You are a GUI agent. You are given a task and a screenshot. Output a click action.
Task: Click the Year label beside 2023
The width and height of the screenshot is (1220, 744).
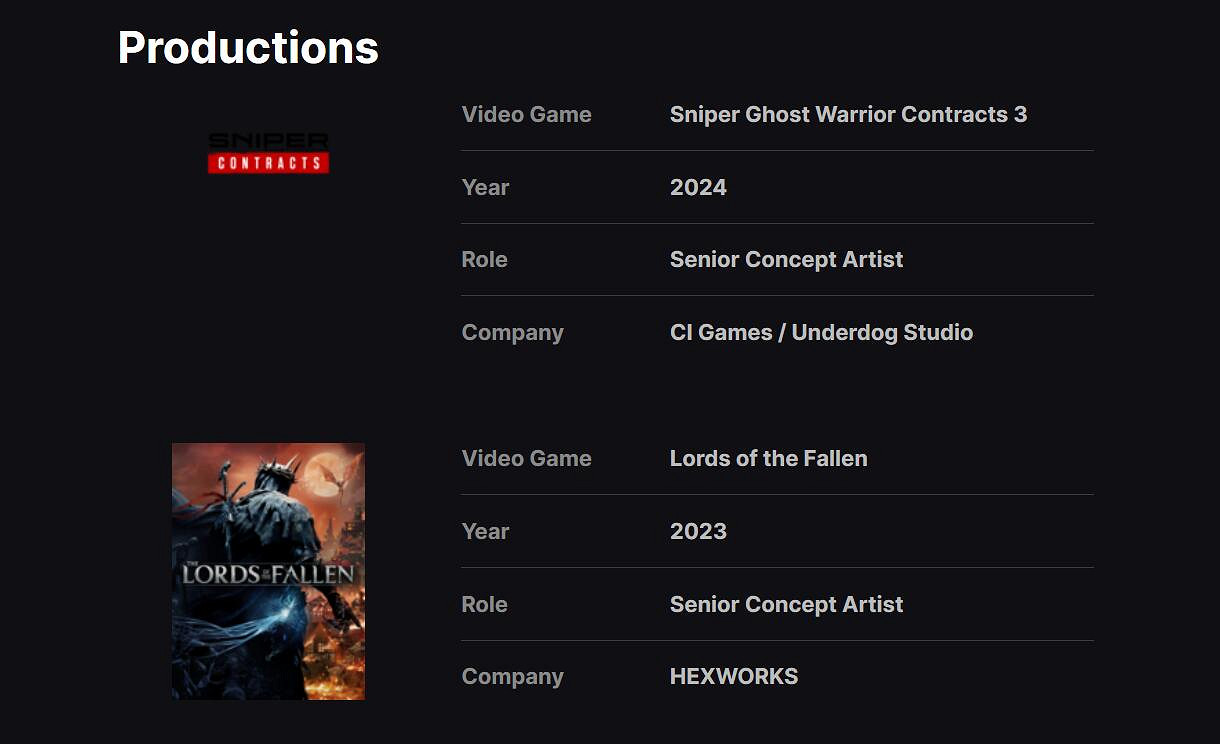coord(485,531)
